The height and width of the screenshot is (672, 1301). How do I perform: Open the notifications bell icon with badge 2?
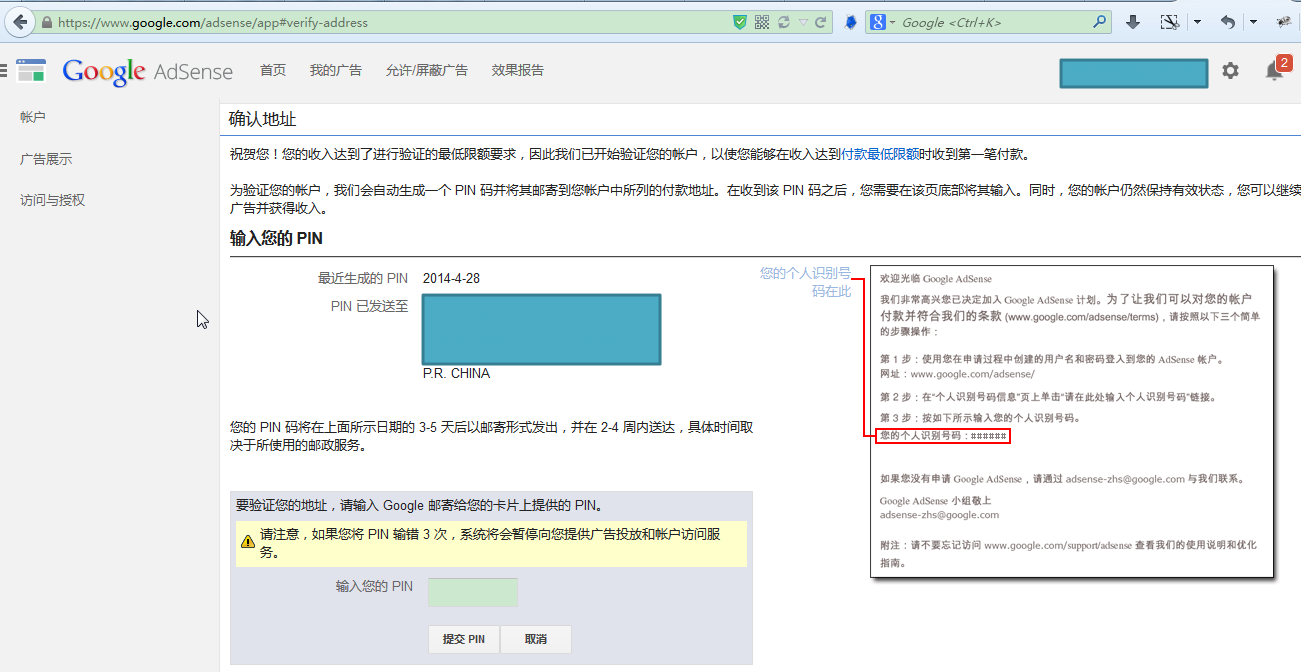coord(1274,70)
